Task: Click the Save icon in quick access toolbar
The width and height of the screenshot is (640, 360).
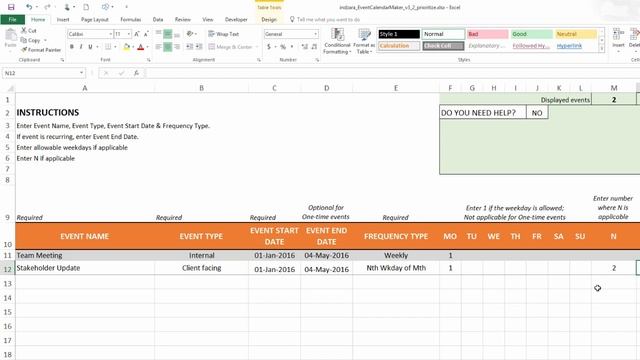Action: tap(11, 7)
